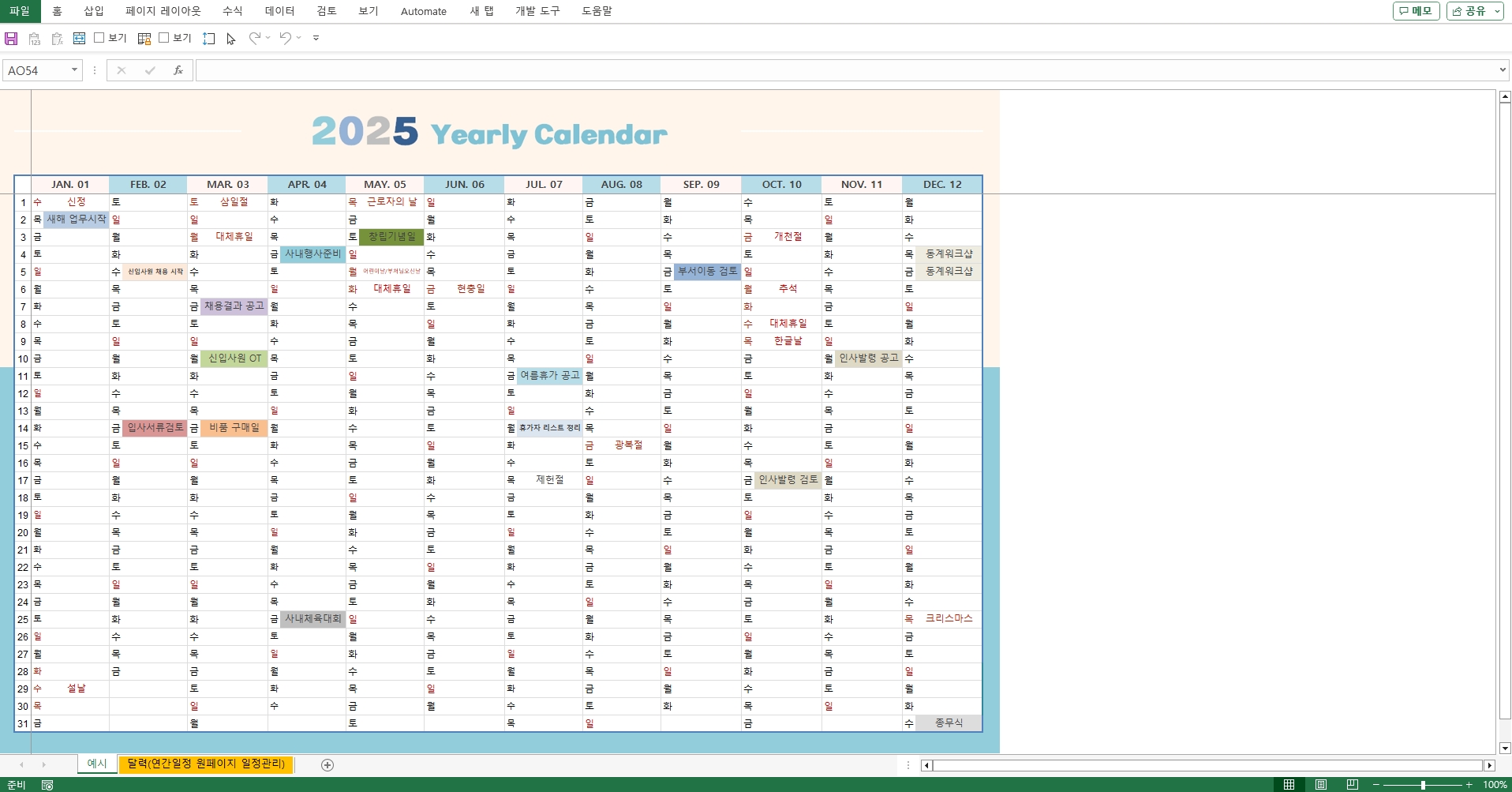Viewport: 1512px width, 792px height.
Task: Click the zoom out minus icon
Action: pyautogui.click(x=1376, y=785)
